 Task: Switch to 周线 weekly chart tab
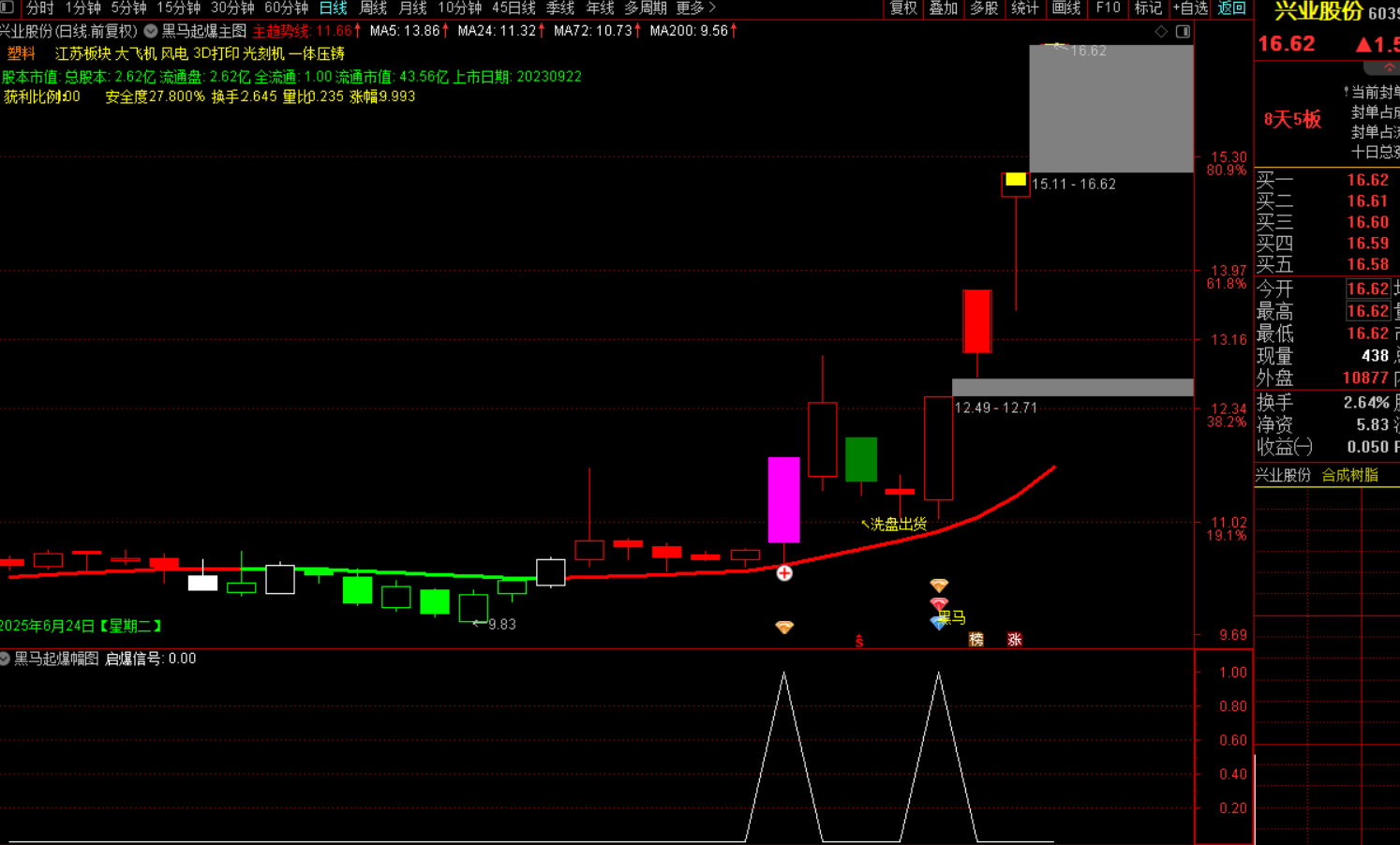pos(374,8)
